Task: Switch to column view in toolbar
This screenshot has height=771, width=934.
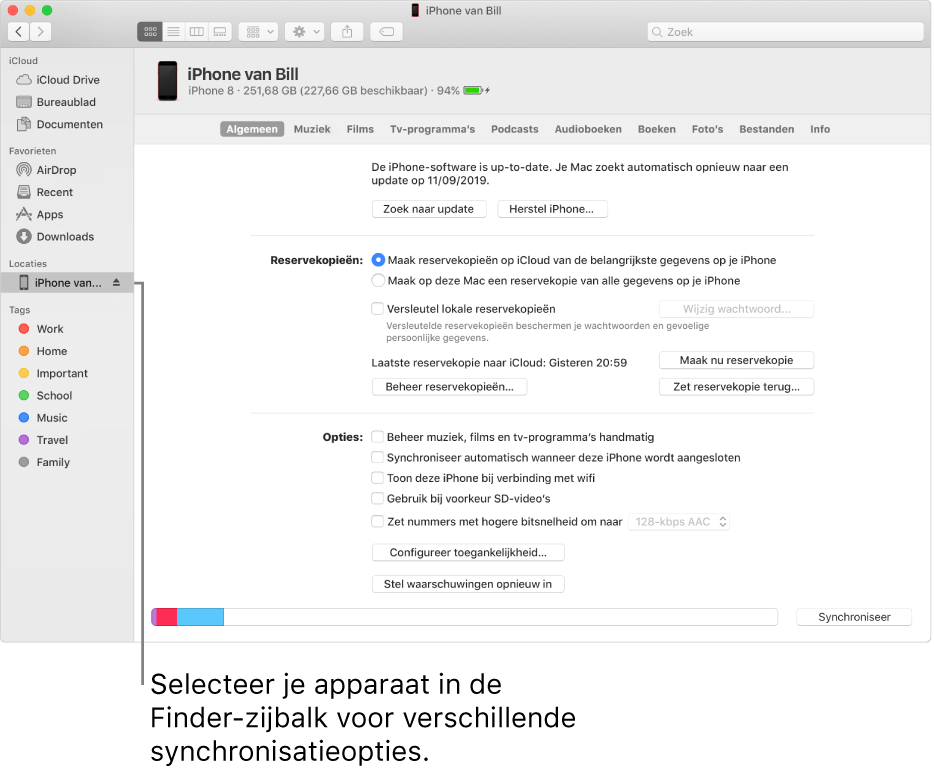Action: (197, 32)
